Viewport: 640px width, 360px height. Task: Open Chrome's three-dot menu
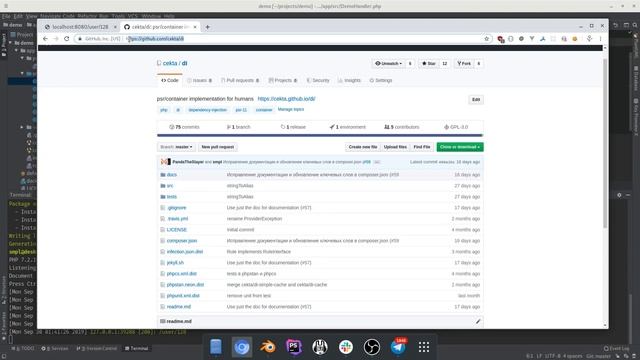coord(600,38)
